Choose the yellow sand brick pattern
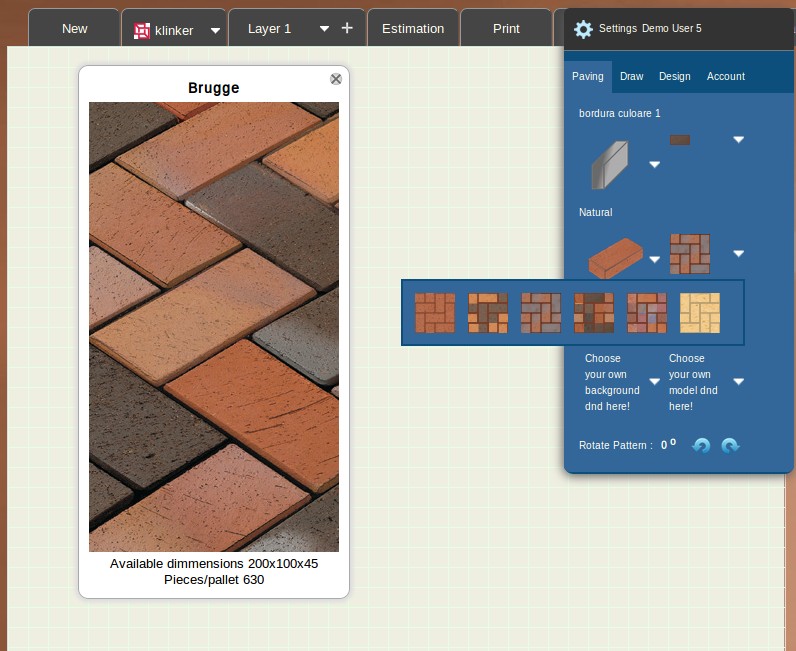Screen dimensions: 796x651 coord(700,313)
